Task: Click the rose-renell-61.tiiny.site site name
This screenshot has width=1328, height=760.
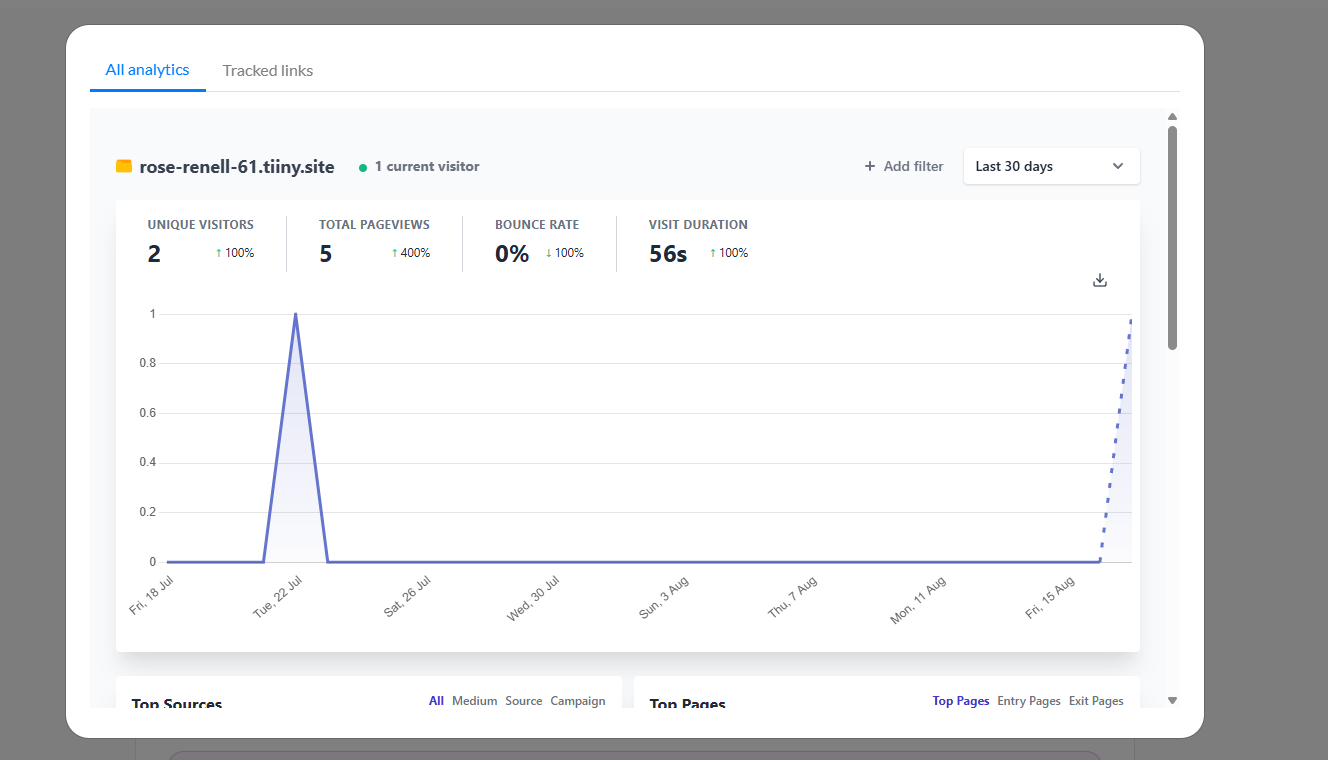Action: 237,167
